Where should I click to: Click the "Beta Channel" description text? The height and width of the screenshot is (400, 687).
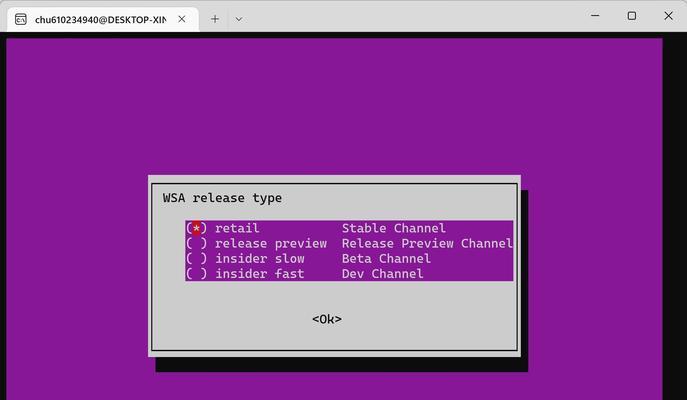386,258
